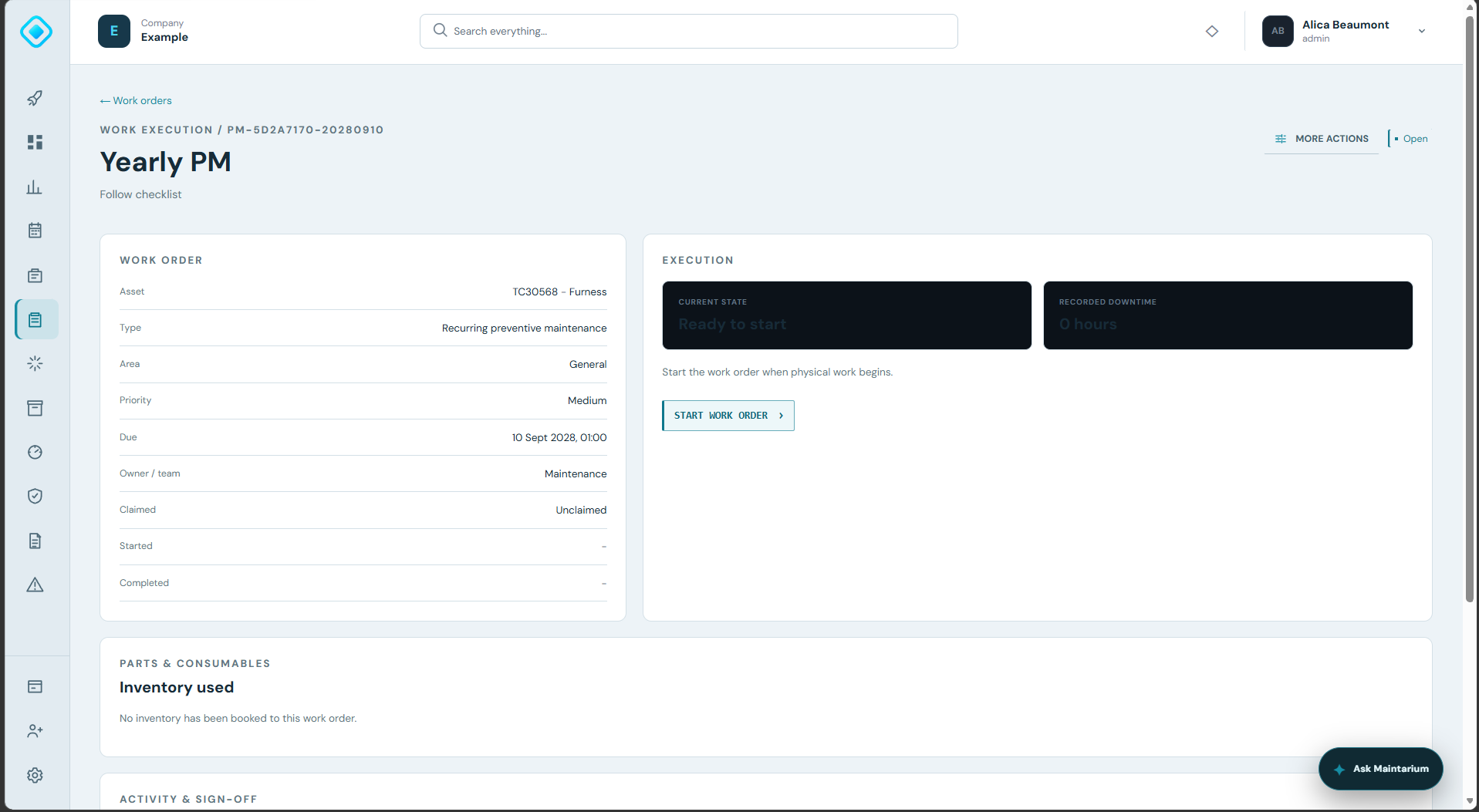
Task: Open the briefcase sidebar icon
Action: click(35, 275)
